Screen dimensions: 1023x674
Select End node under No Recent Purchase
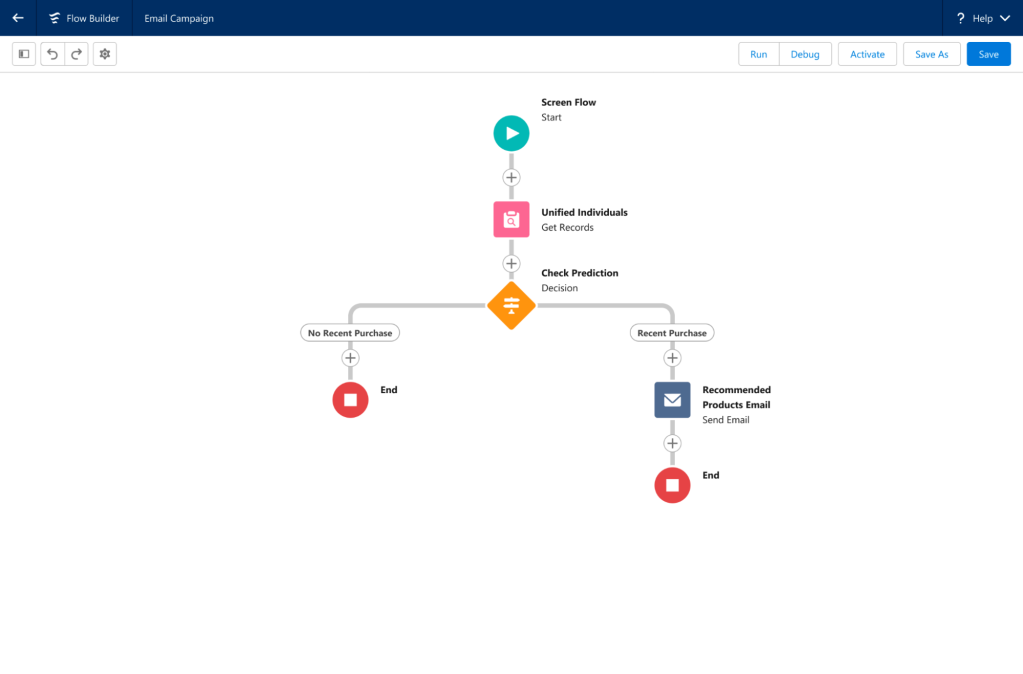click(350, 400)
